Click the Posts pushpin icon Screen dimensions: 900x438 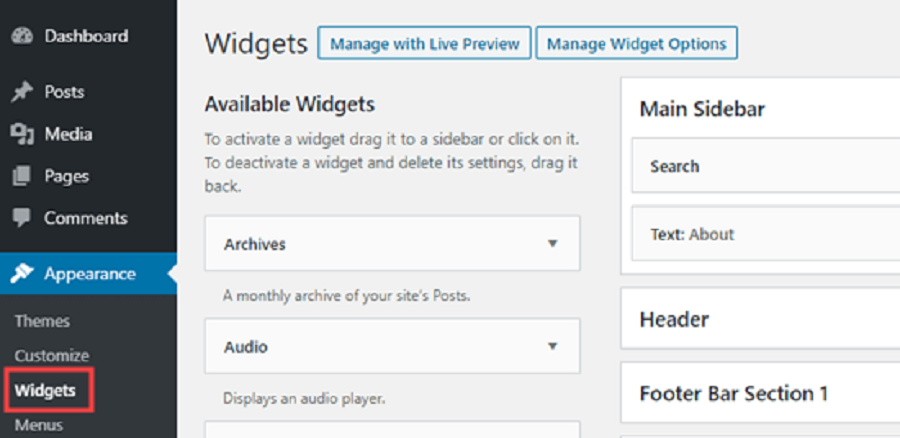point(22,92)
